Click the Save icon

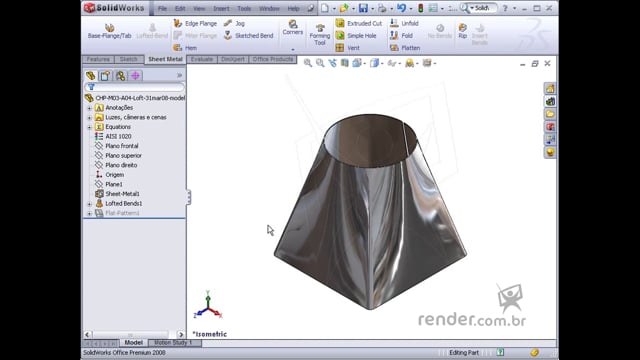coord(363,8)
